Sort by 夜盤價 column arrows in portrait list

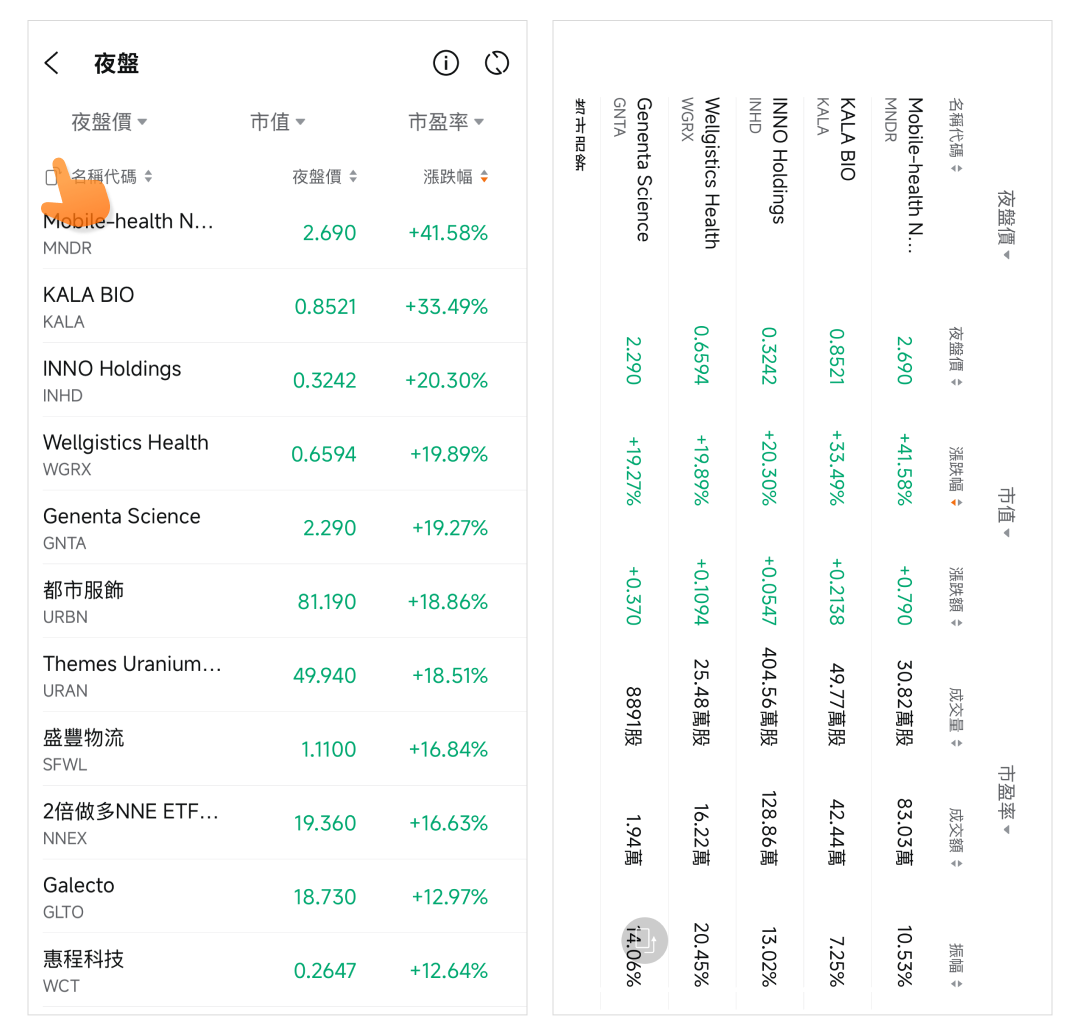pos(353,177)
